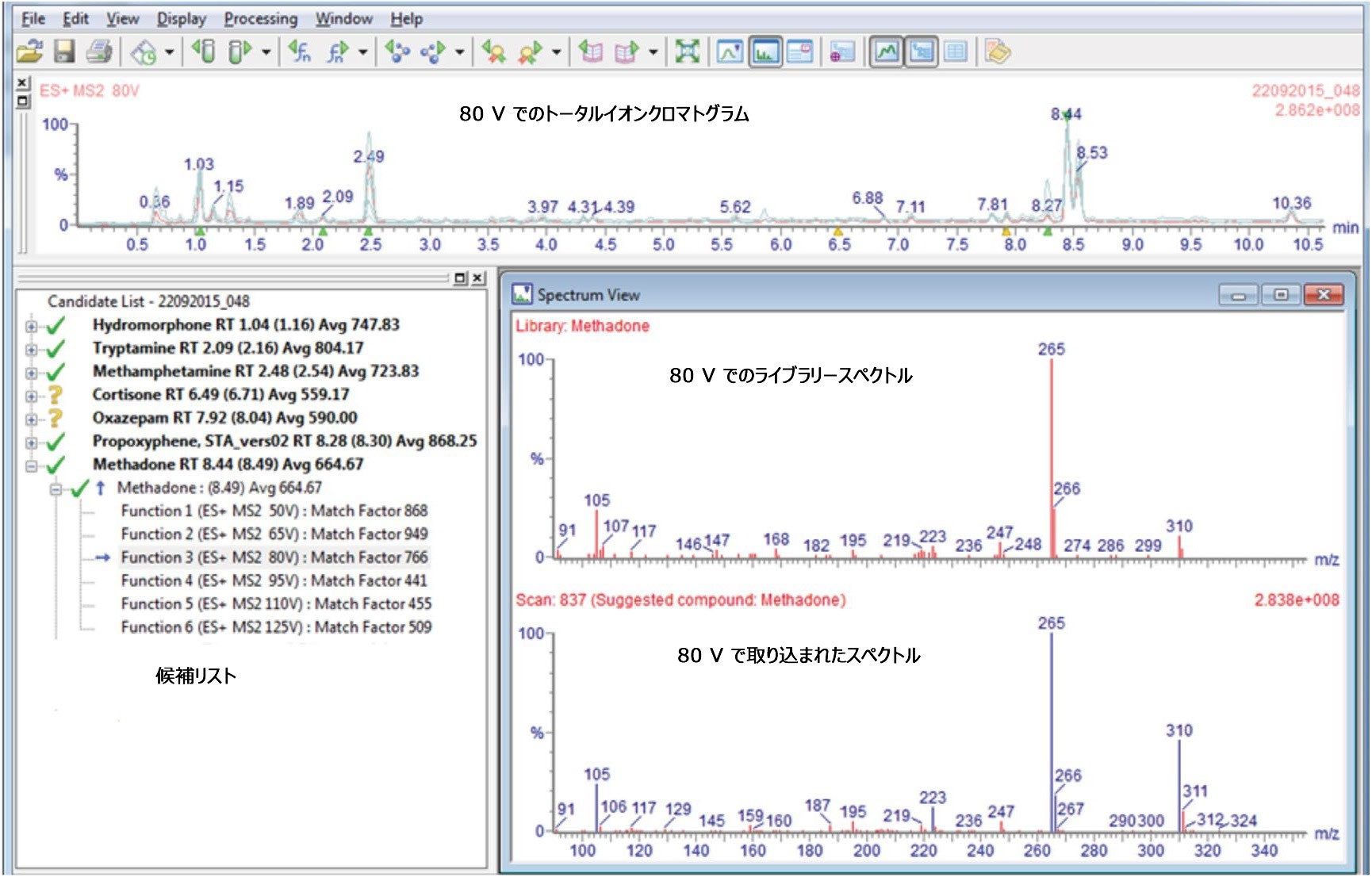1372x877 pixels.
Task: Click the 2.49 peak label in chromatogram
Action: click(369, 156)
